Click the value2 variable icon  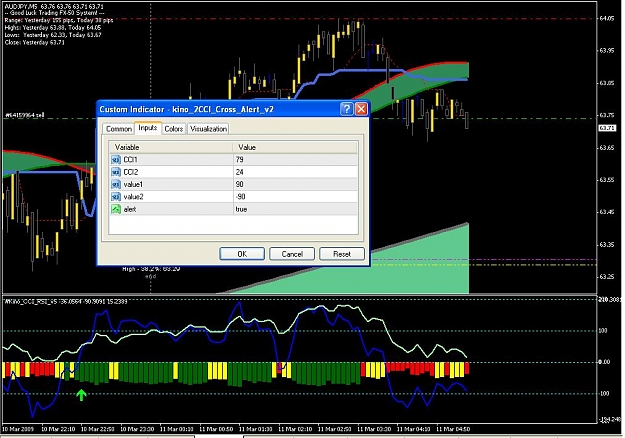(x=116, y=197)
